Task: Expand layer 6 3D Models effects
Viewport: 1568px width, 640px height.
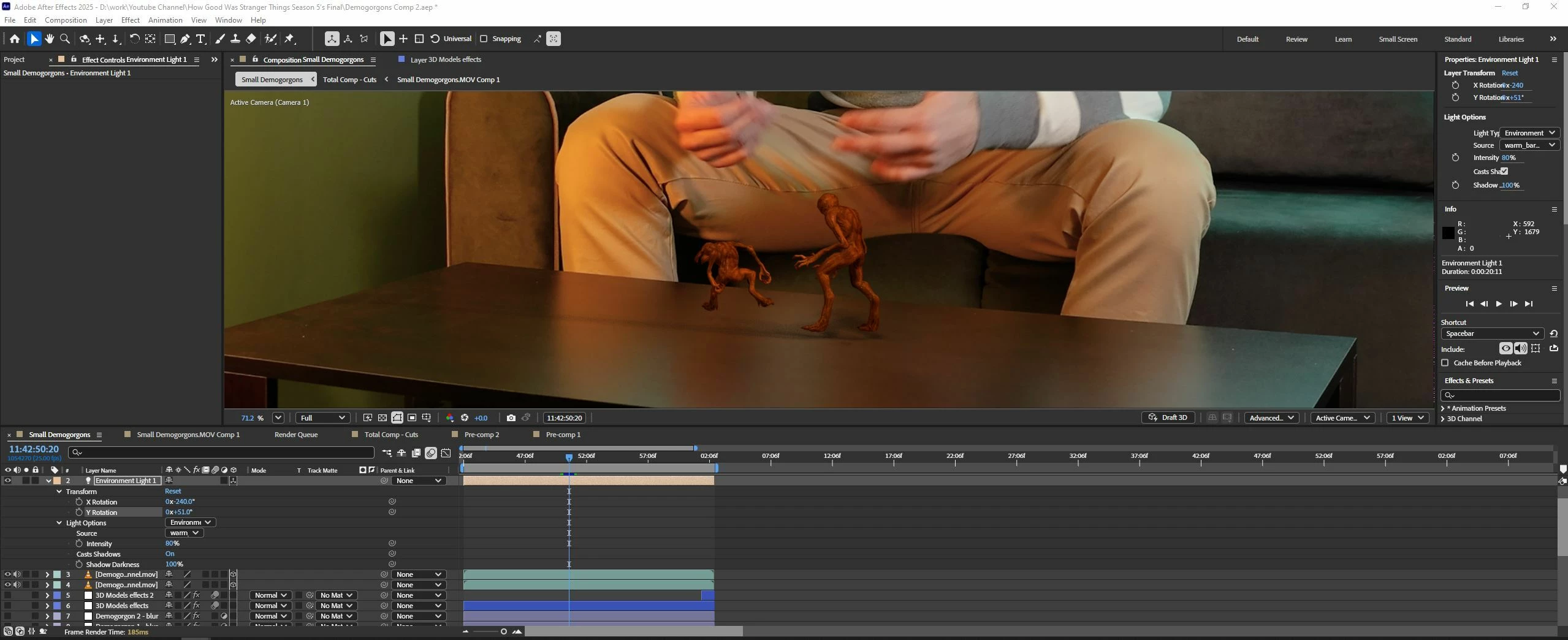Action: click(x=47, y=606)
